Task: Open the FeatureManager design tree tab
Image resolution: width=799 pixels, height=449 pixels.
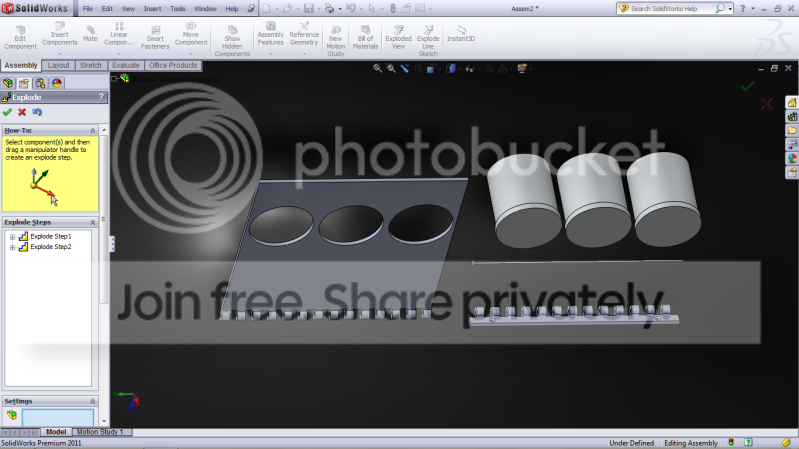Action: (x=8, y=83)
